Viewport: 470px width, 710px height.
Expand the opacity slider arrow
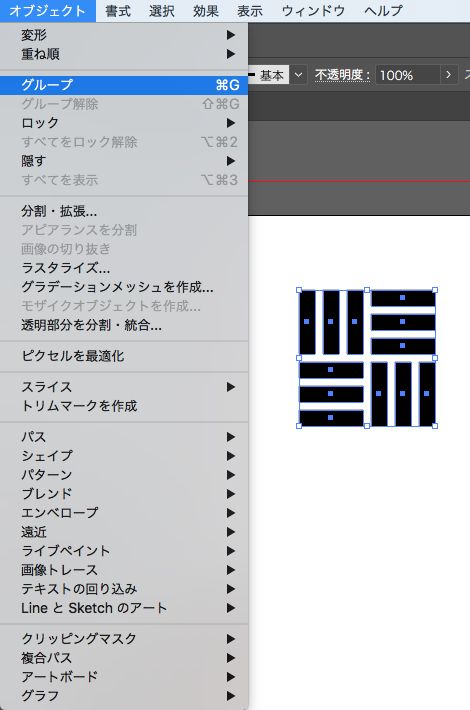(449, 75)
